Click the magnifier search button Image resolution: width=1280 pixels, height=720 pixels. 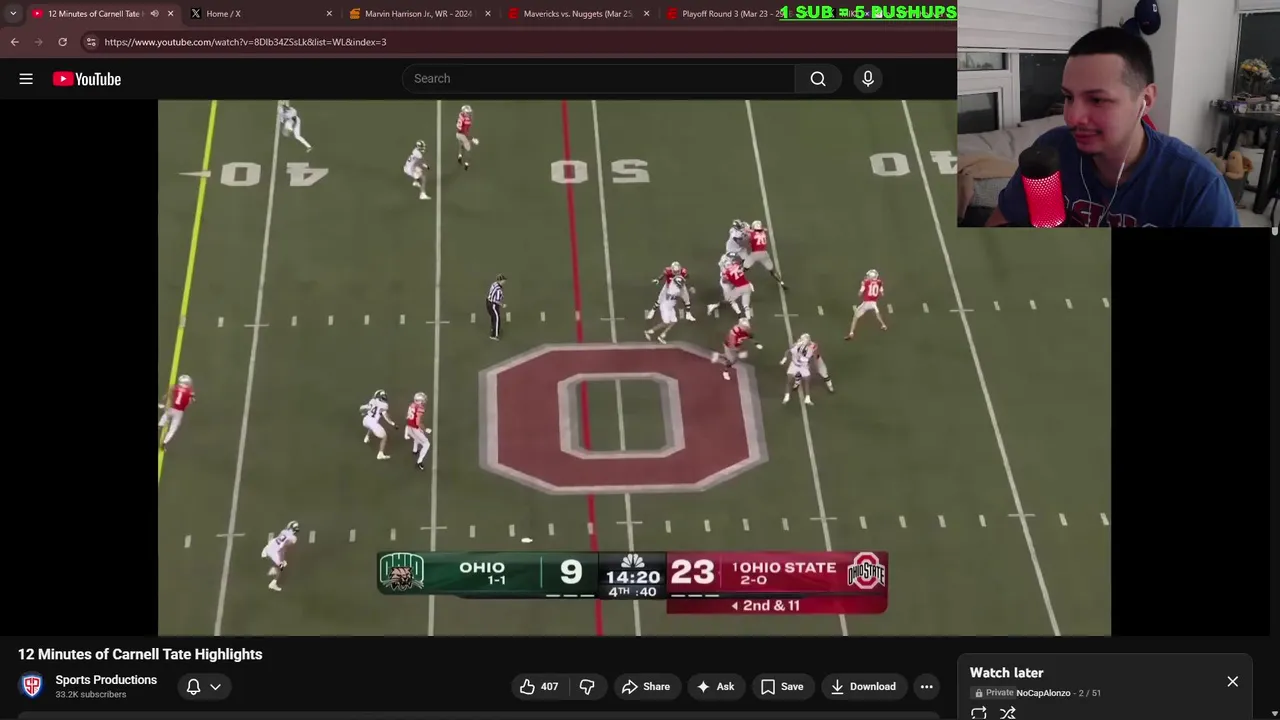(x=818, y=79)
